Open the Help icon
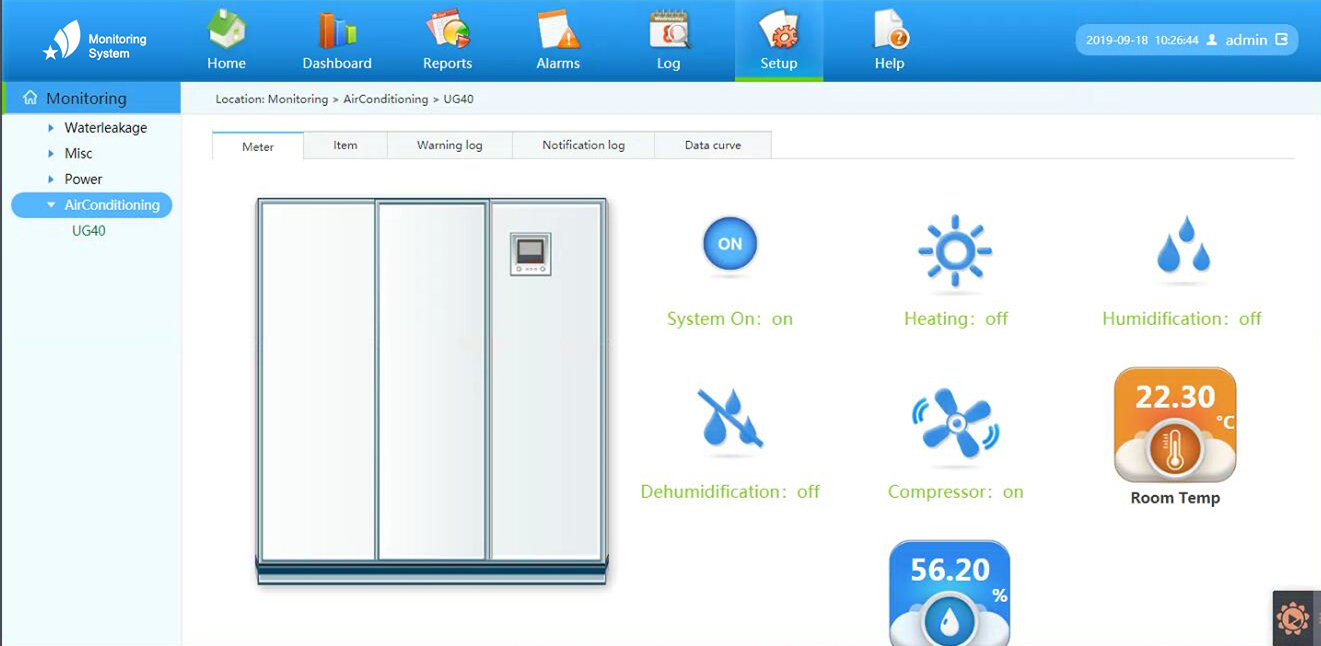Image resolution: width=1321 pixels, height=646 pixels. [889, 31]
